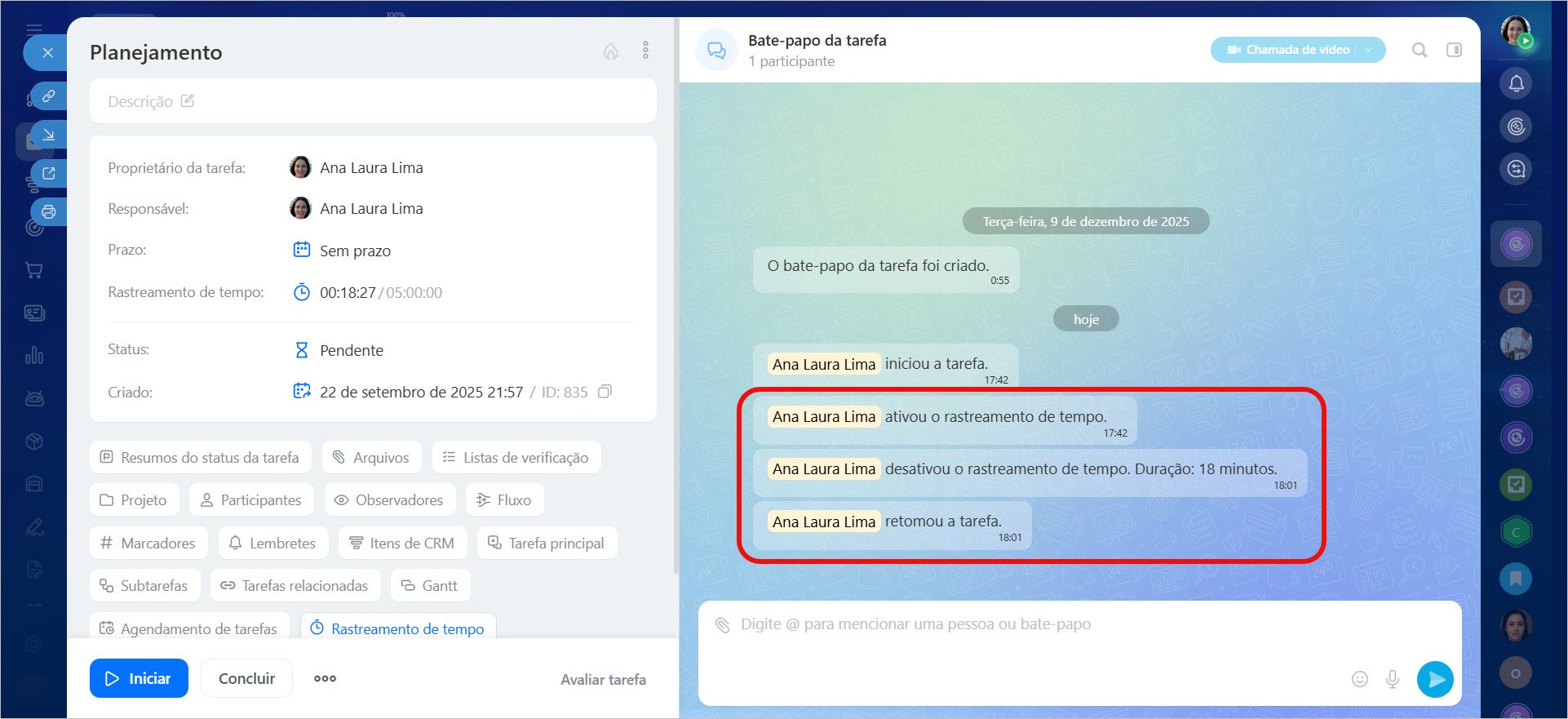Click the edit description pencil icon
The image size is (1568, 719).
(188, 101)
